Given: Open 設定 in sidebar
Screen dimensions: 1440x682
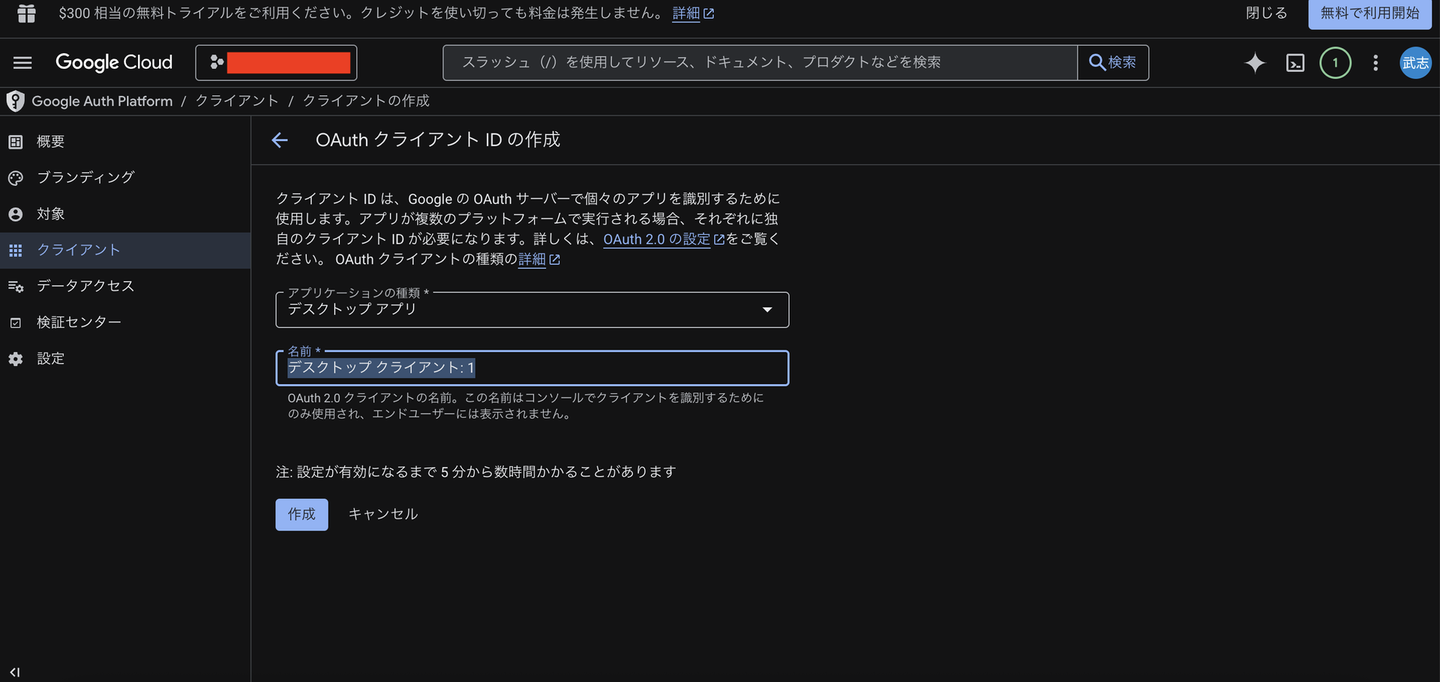Looking at the screenshot, I should pos(125,358).
